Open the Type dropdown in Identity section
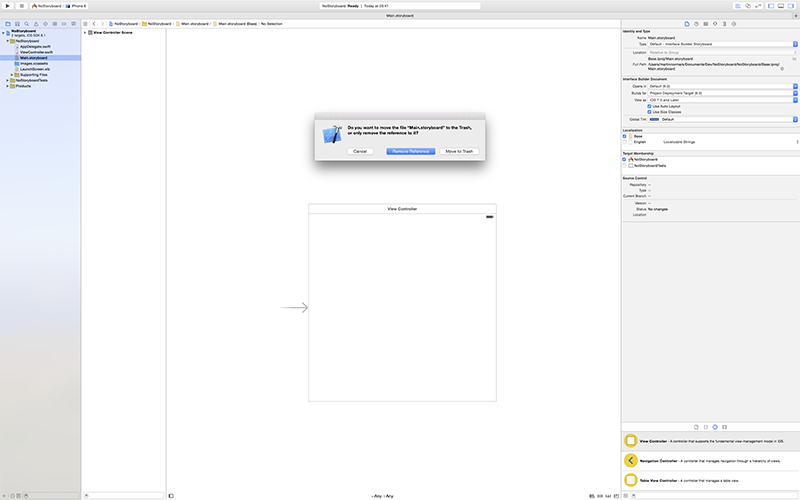Viewport: 800px width, 500px height. pos(722,44)
